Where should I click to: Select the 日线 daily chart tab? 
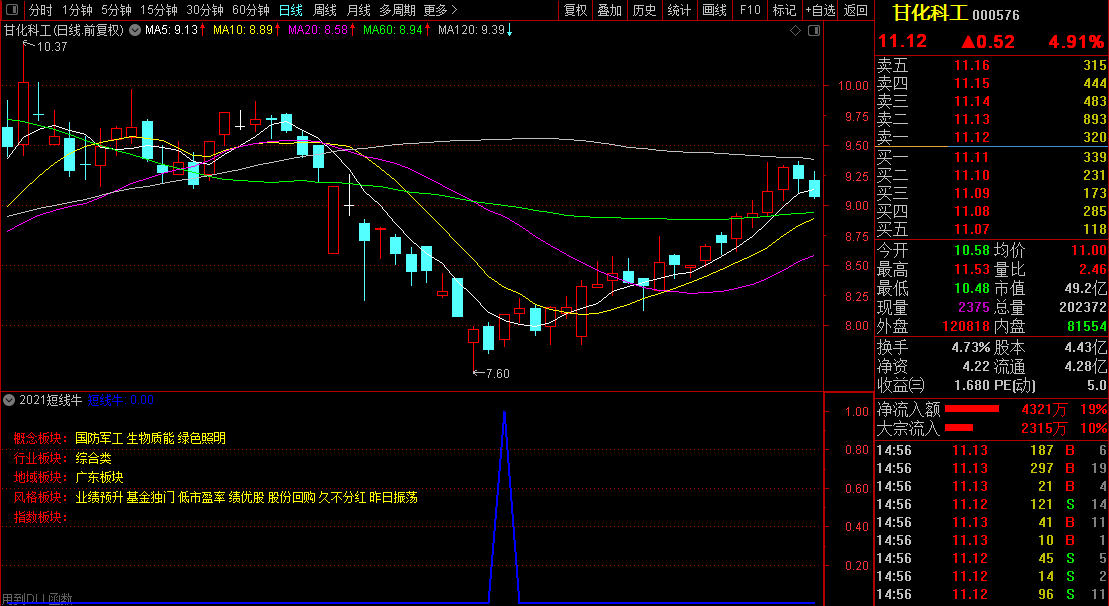point(291,10)
